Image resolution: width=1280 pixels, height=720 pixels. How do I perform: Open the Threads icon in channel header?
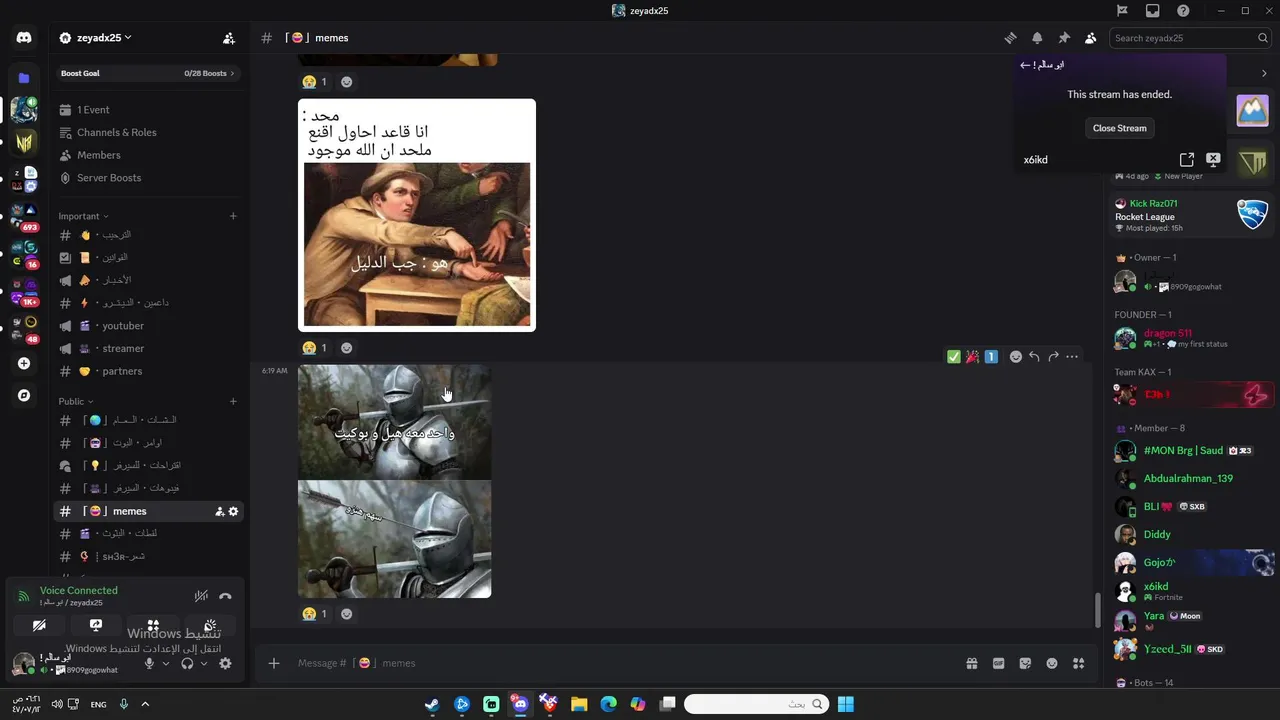pyautogui.click(x=1010, y=38)
